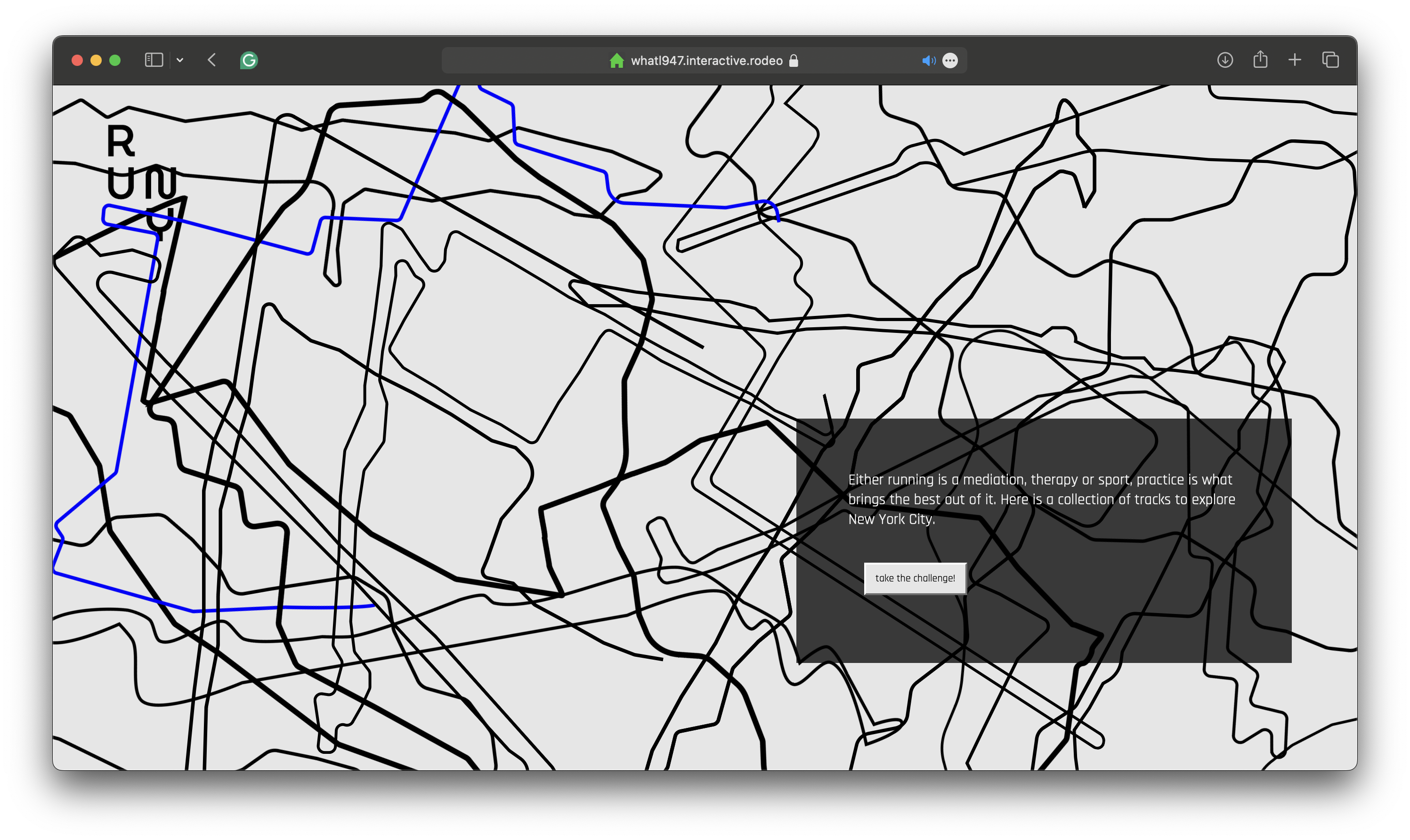Show downloads with the download arrow icon

pyautogui.click(x=1225, y=60)
